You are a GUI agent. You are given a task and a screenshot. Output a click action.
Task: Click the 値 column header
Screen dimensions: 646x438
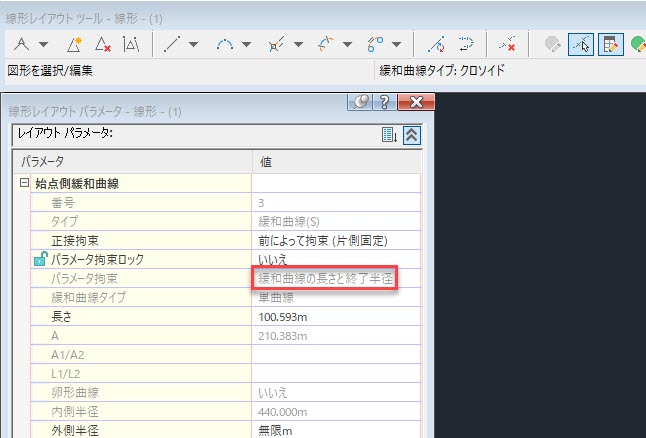[266, 162]
